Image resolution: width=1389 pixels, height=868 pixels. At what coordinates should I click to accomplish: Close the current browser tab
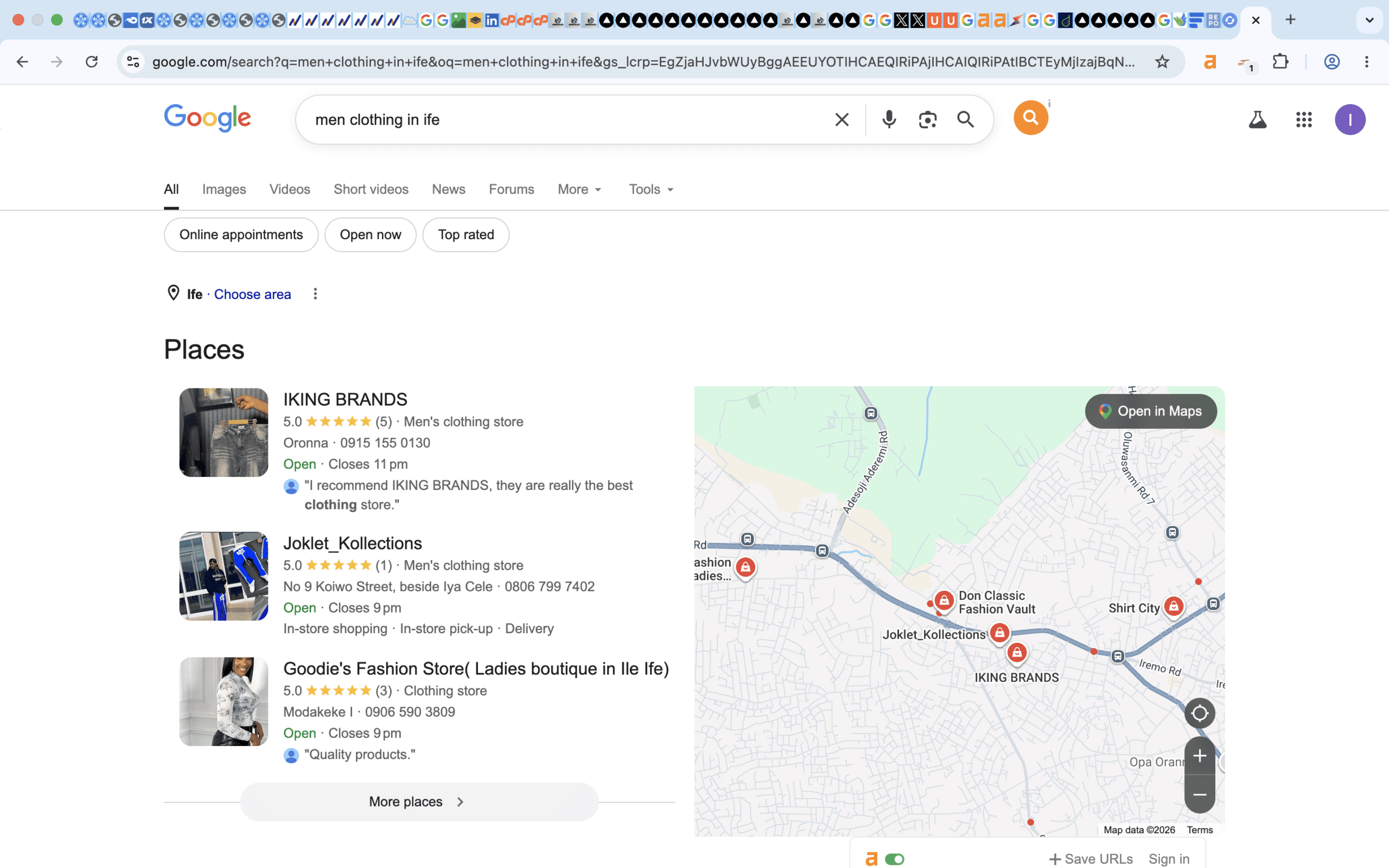tap(1256, 20)
